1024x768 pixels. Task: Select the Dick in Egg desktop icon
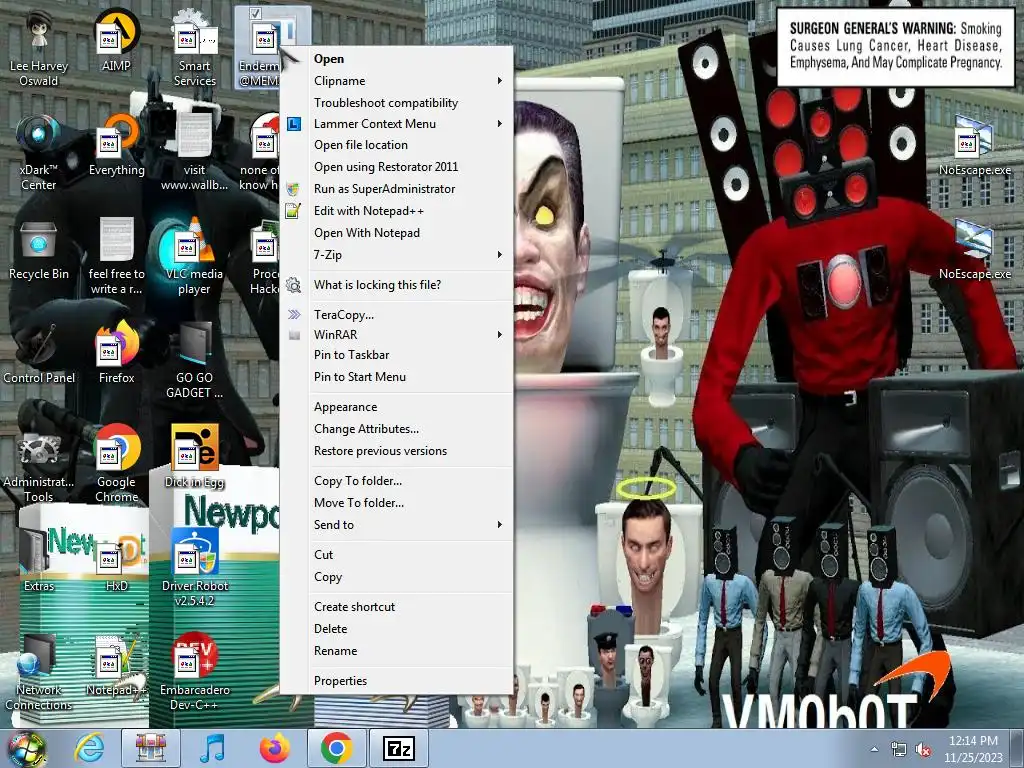point(194,458)
